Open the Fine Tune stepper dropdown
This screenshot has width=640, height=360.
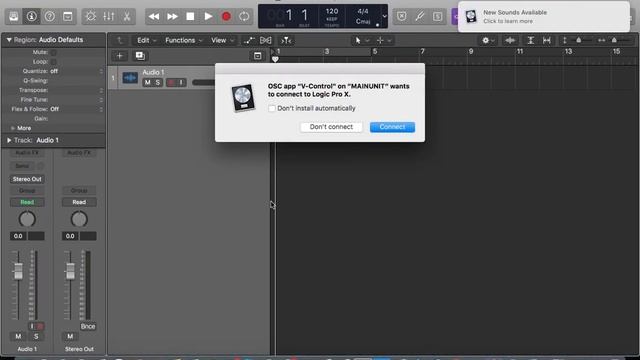(x=101, y=100)
